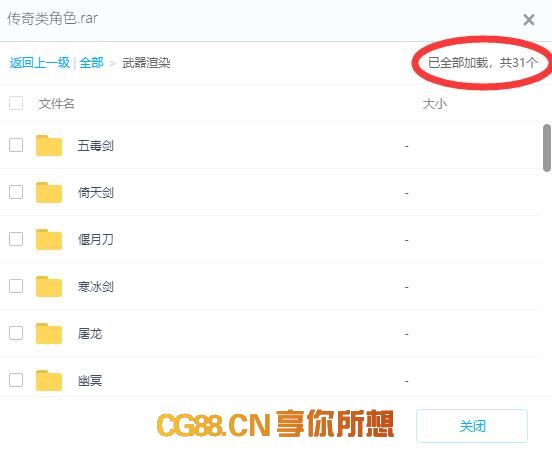Check the box for 倚天剑
The image size is (552, 452).
coord(16,192)
